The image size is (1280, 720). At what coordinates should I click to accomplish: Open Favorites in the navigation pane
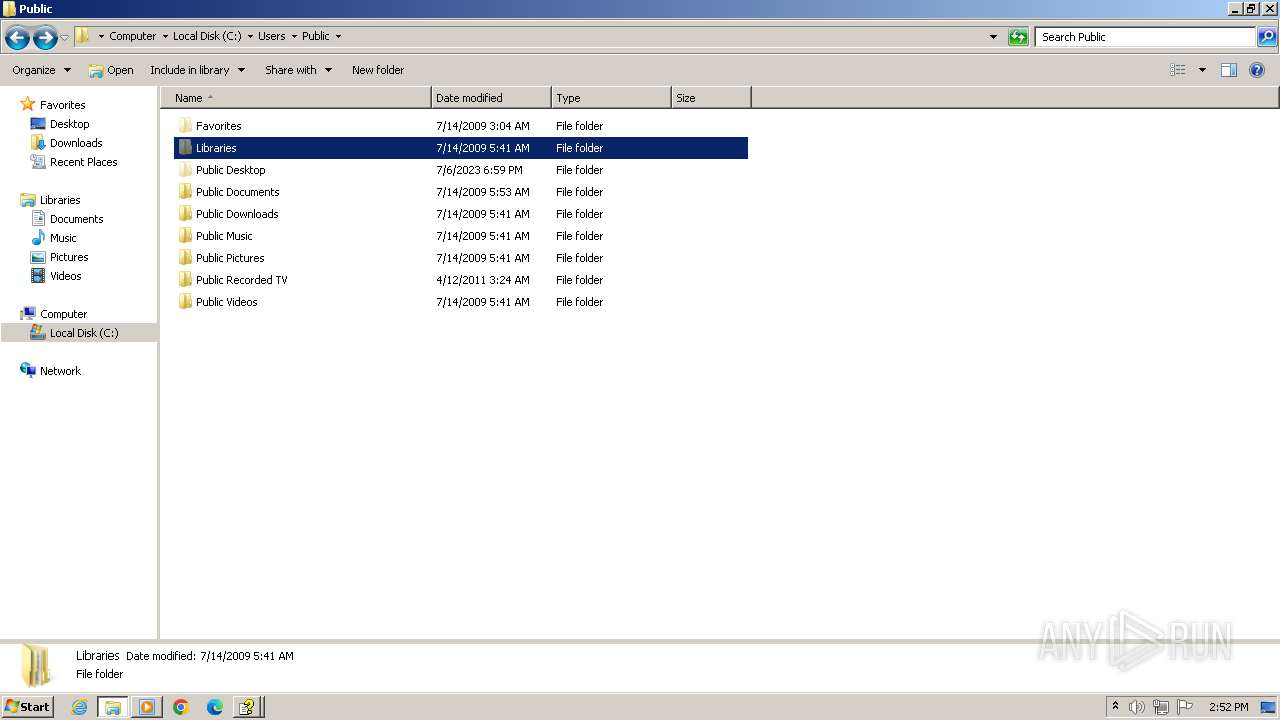tap(62, 105)
